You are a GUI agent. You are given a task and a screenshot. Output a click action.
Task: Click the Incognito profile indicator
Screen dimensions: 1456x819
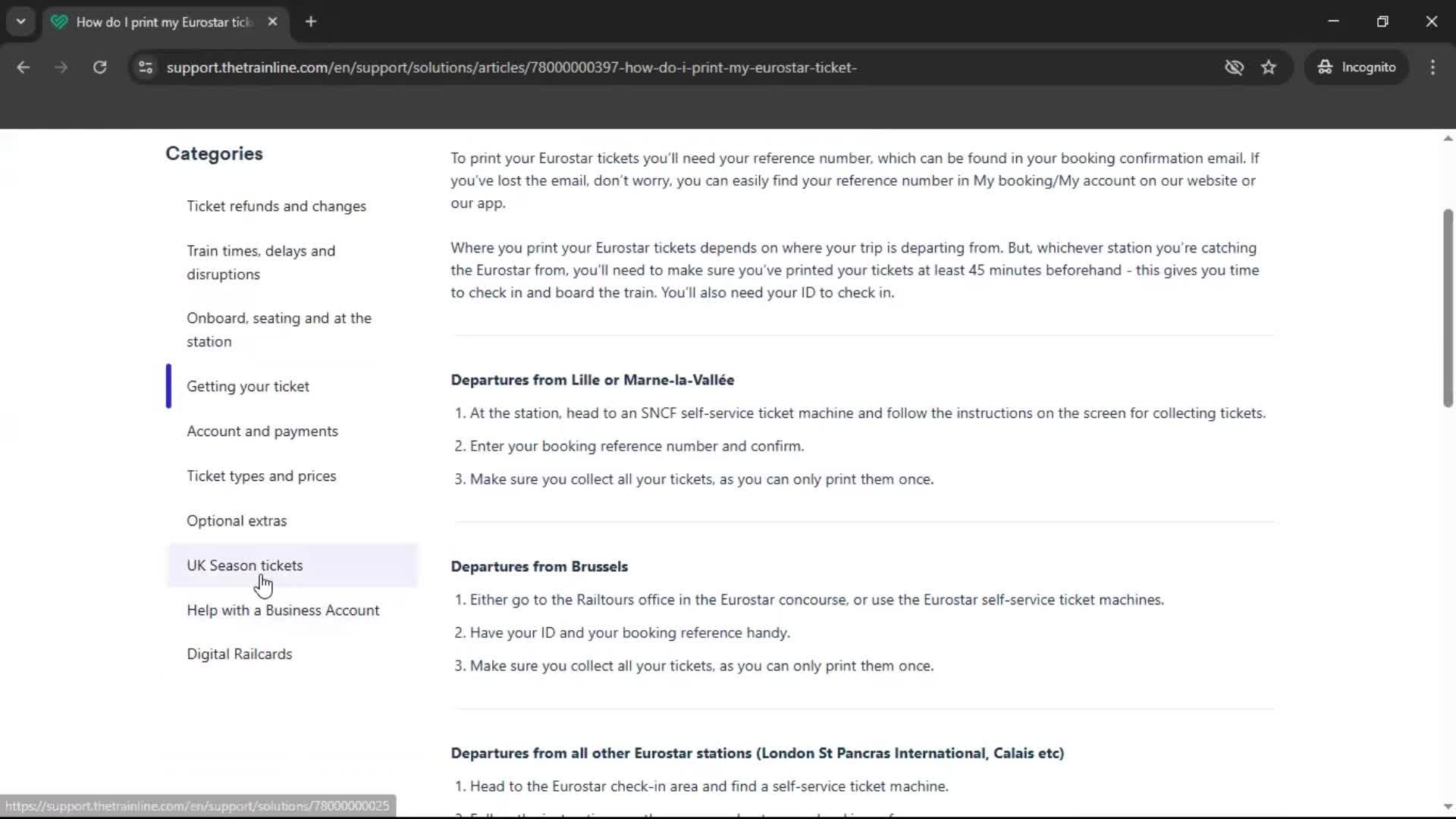tap(1357, 67)
